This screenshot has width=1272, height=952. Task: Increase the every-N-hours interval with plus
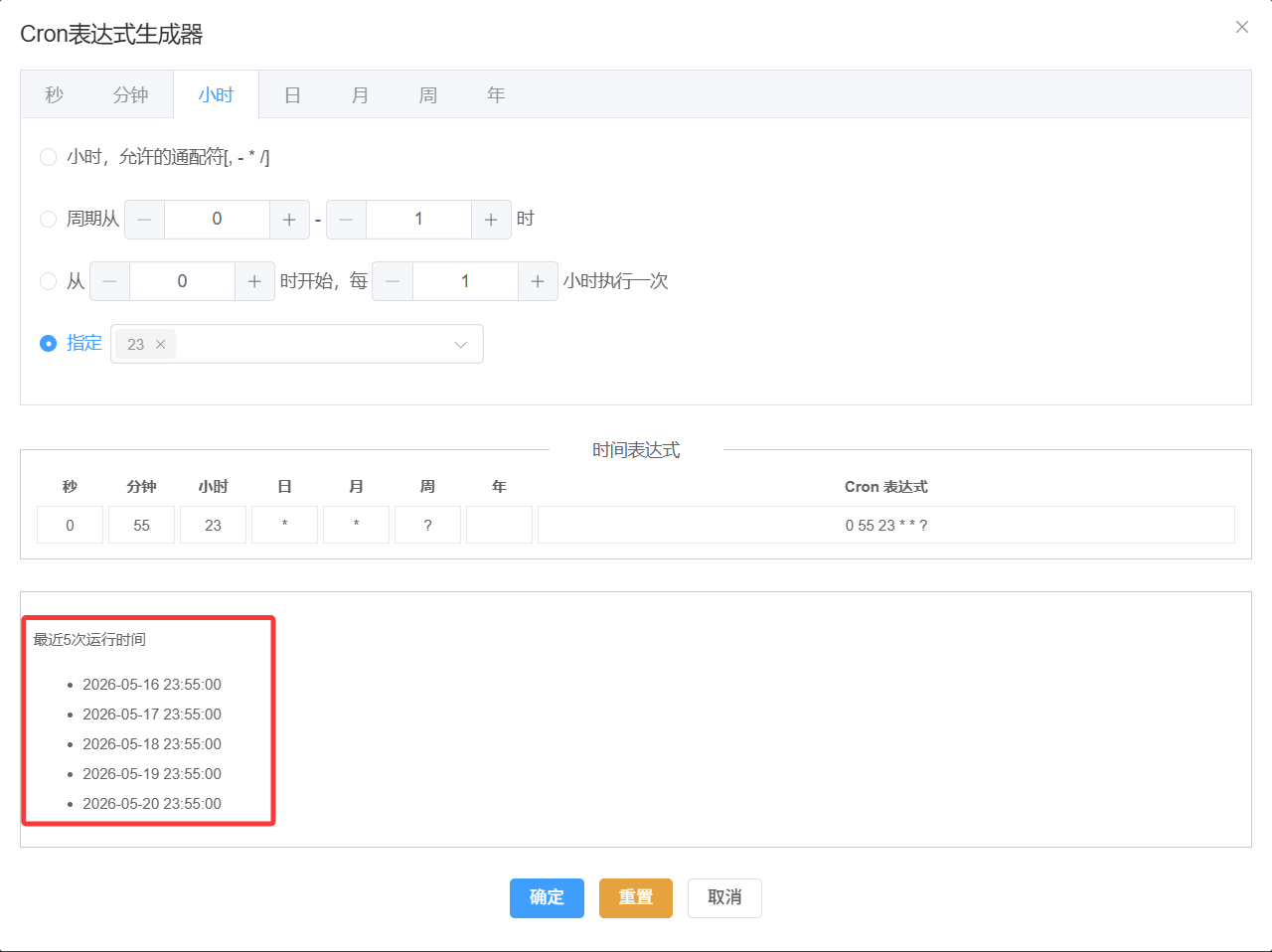538,281
